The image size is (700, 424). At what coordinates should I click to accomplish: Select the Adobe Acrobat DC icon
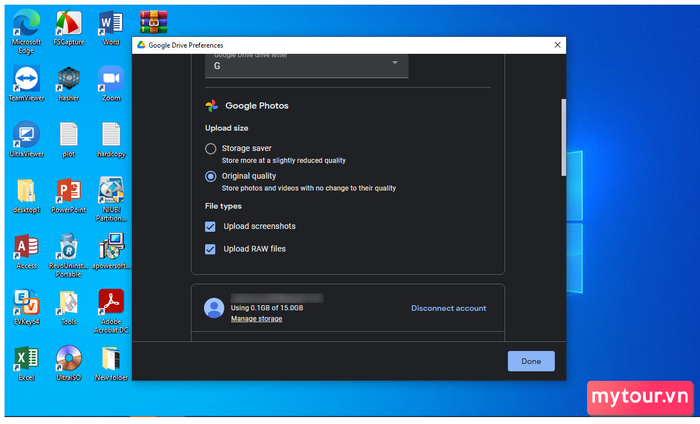pos(111,311)
